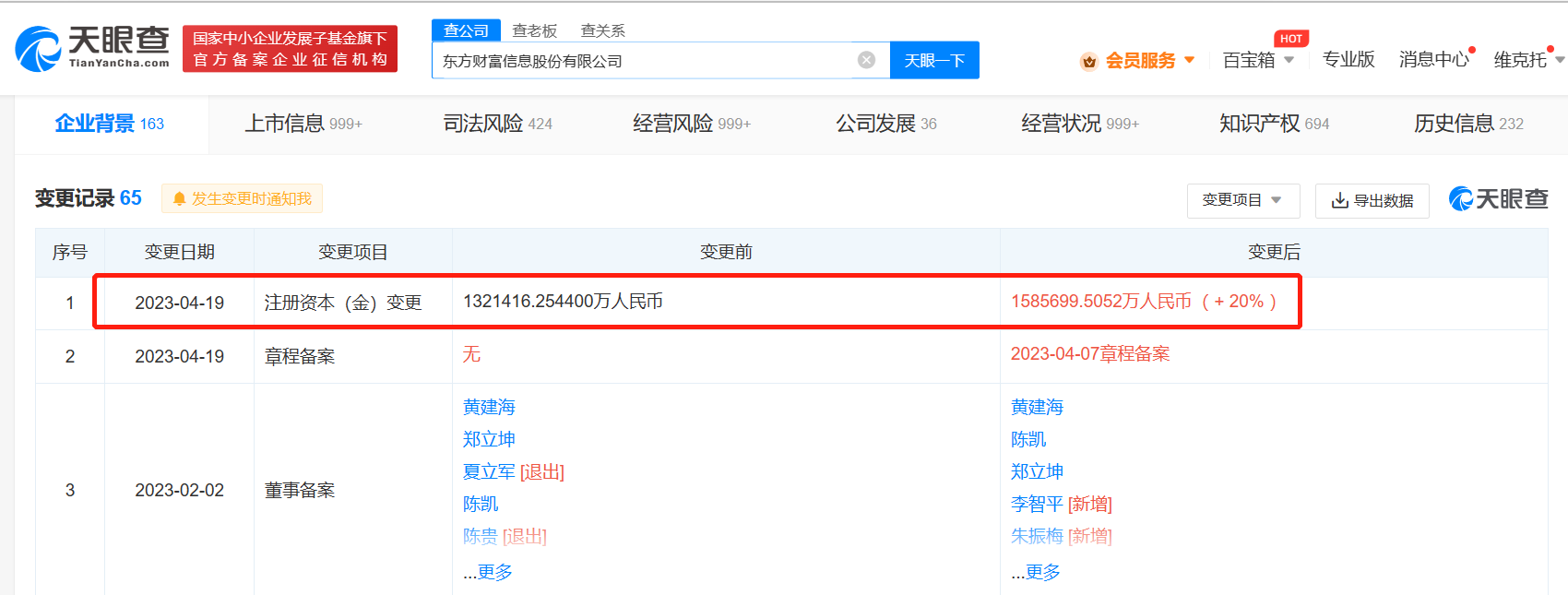Switch to the 上市信息 tab
The height and width of the screenshot is (595, 1568).
pos(303,124)
